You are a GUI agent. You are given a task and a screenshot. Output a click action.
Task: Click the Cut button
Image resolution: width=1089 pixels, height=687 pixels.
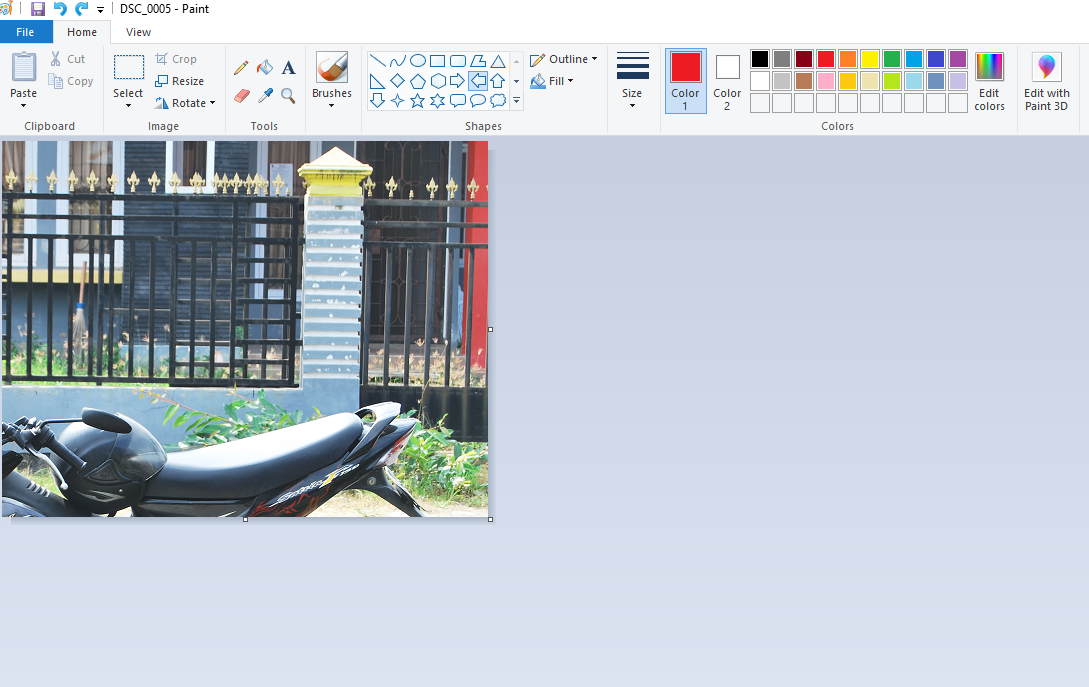pos(67,59)
